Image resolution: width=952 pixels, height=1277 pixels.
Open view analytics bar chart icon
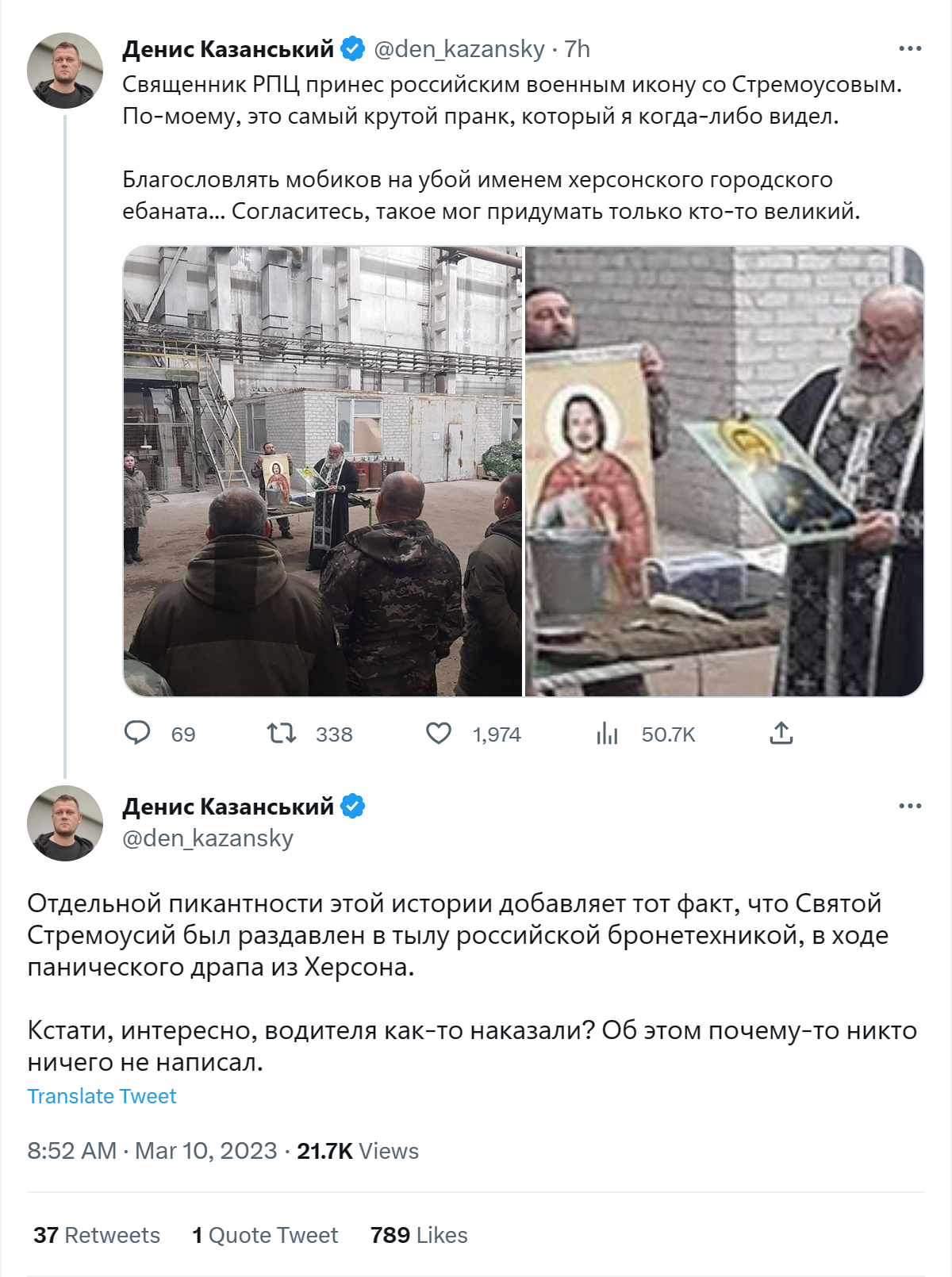coord(607,733)
